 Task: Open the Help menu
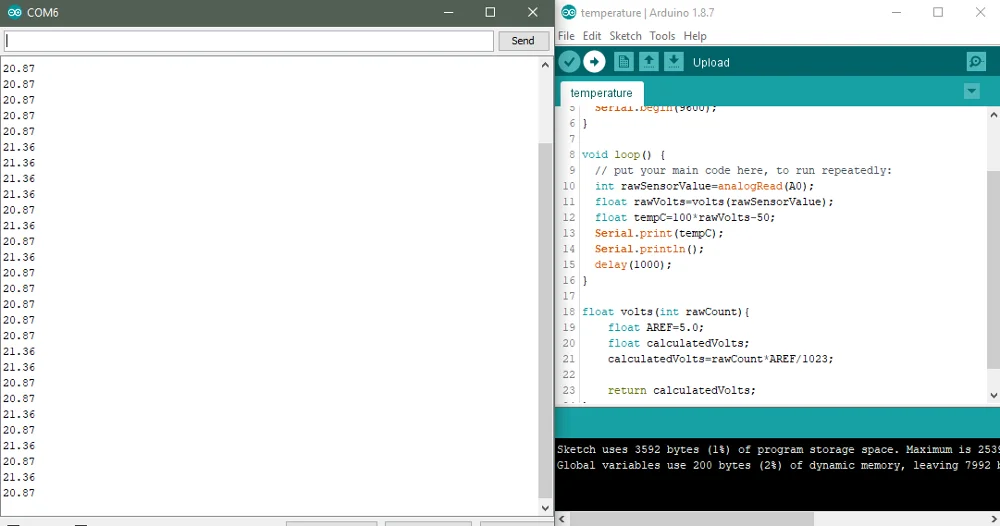coord(695,36)
